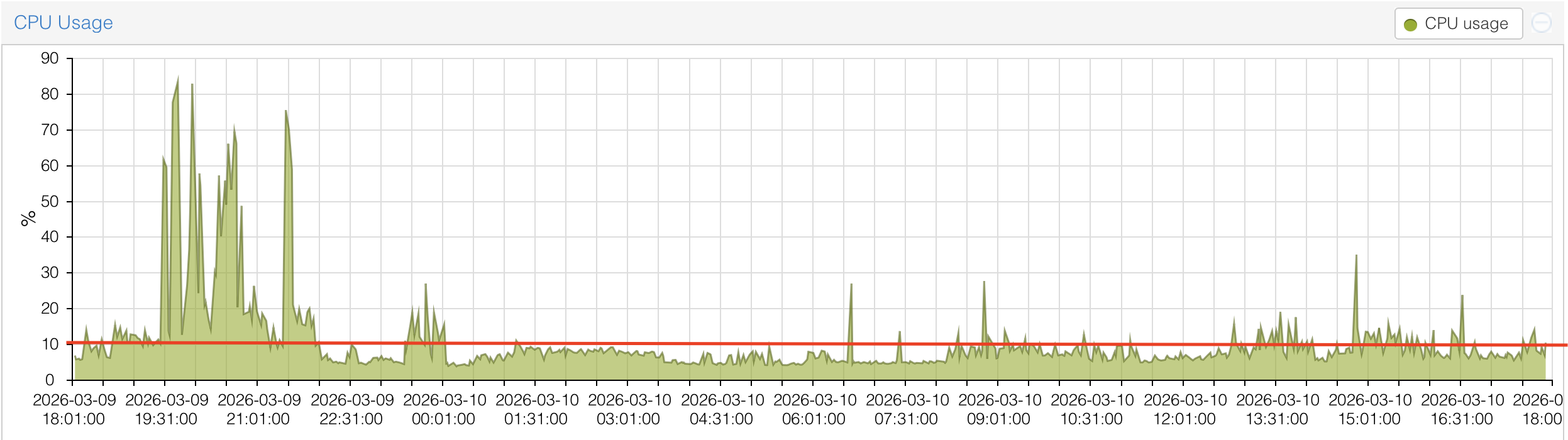
Task: Click the 24% spike near 16:31
Action: (x=1462, y=297)
